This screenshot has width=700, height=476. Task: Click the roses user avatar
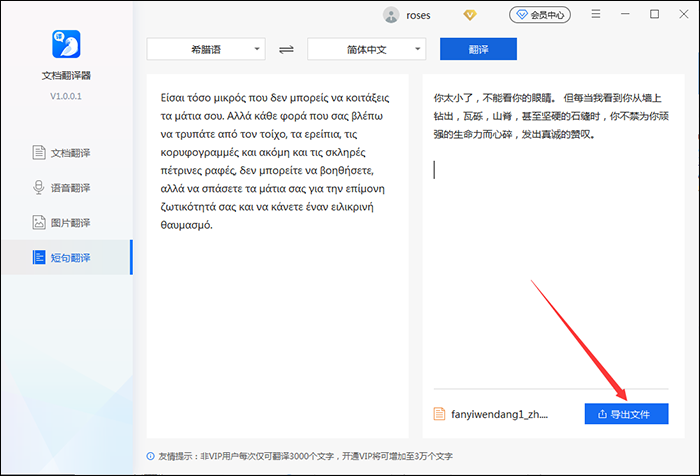coord(391,15)
